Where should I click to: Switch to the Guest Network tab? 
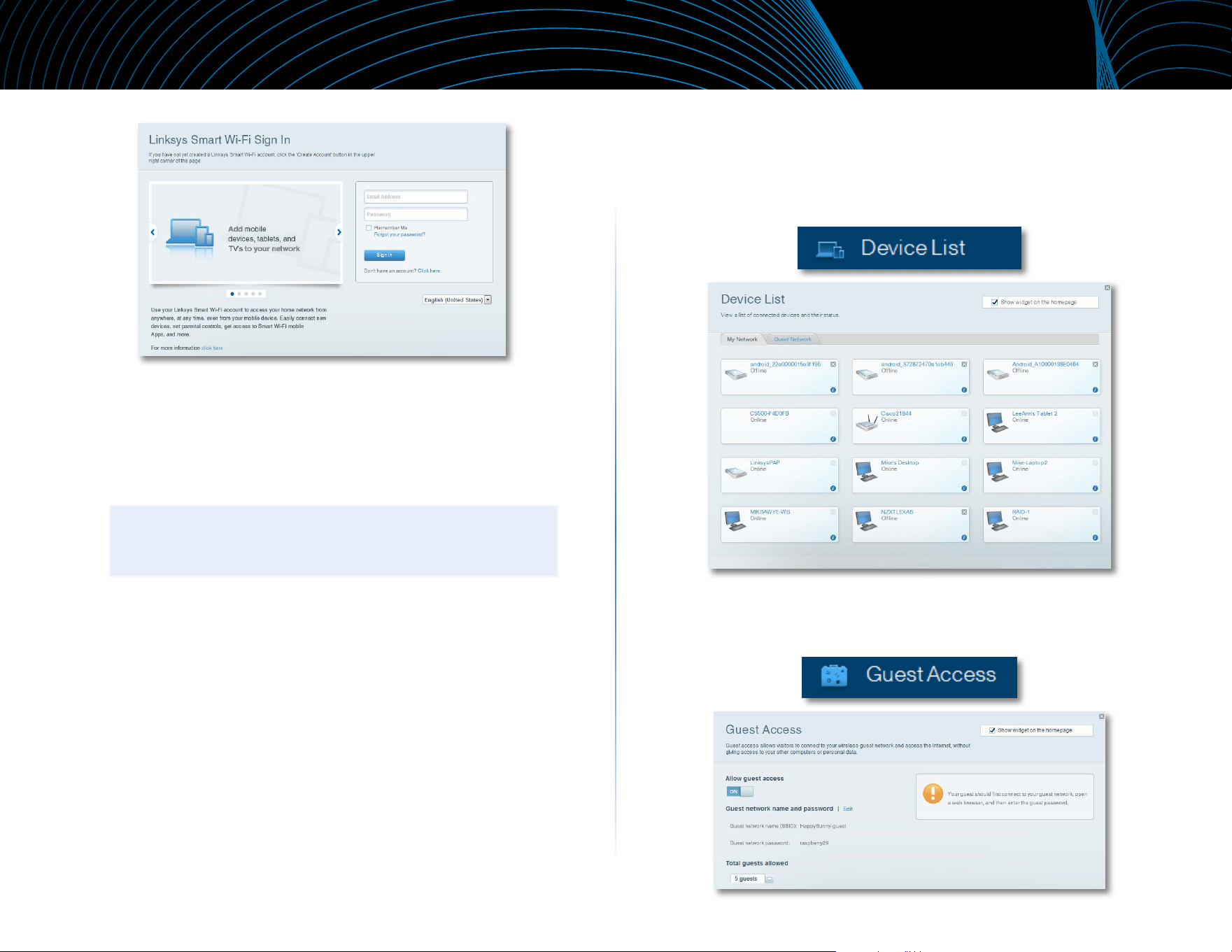click(x=793, y=339)
